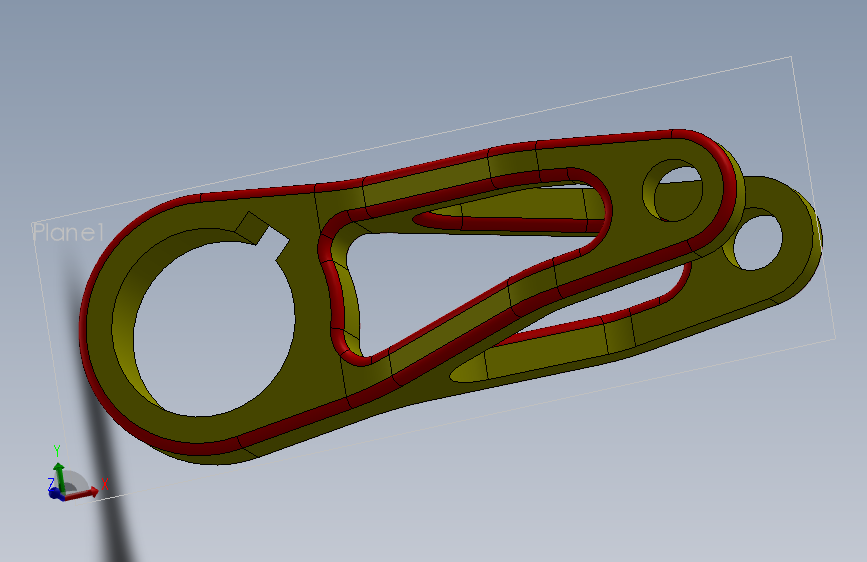This screenshot has height=562, width=867.
Task: Click the blue Z axis on the triad
Action: 54,492
